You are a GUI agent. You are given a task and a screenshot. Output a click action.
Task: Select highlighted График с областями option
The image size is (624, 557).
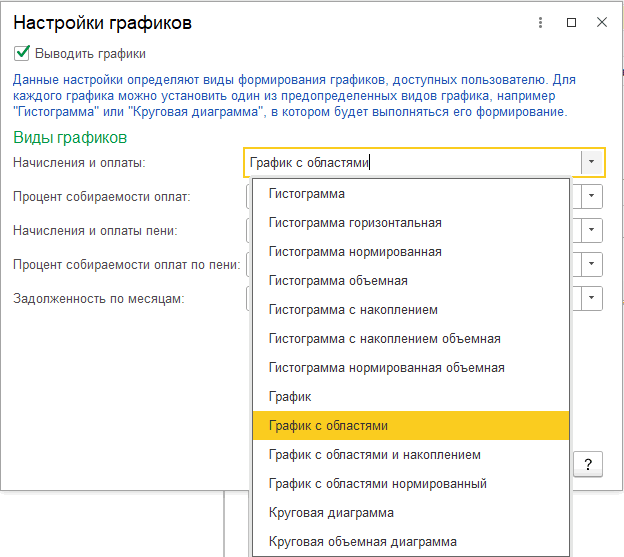411,426
